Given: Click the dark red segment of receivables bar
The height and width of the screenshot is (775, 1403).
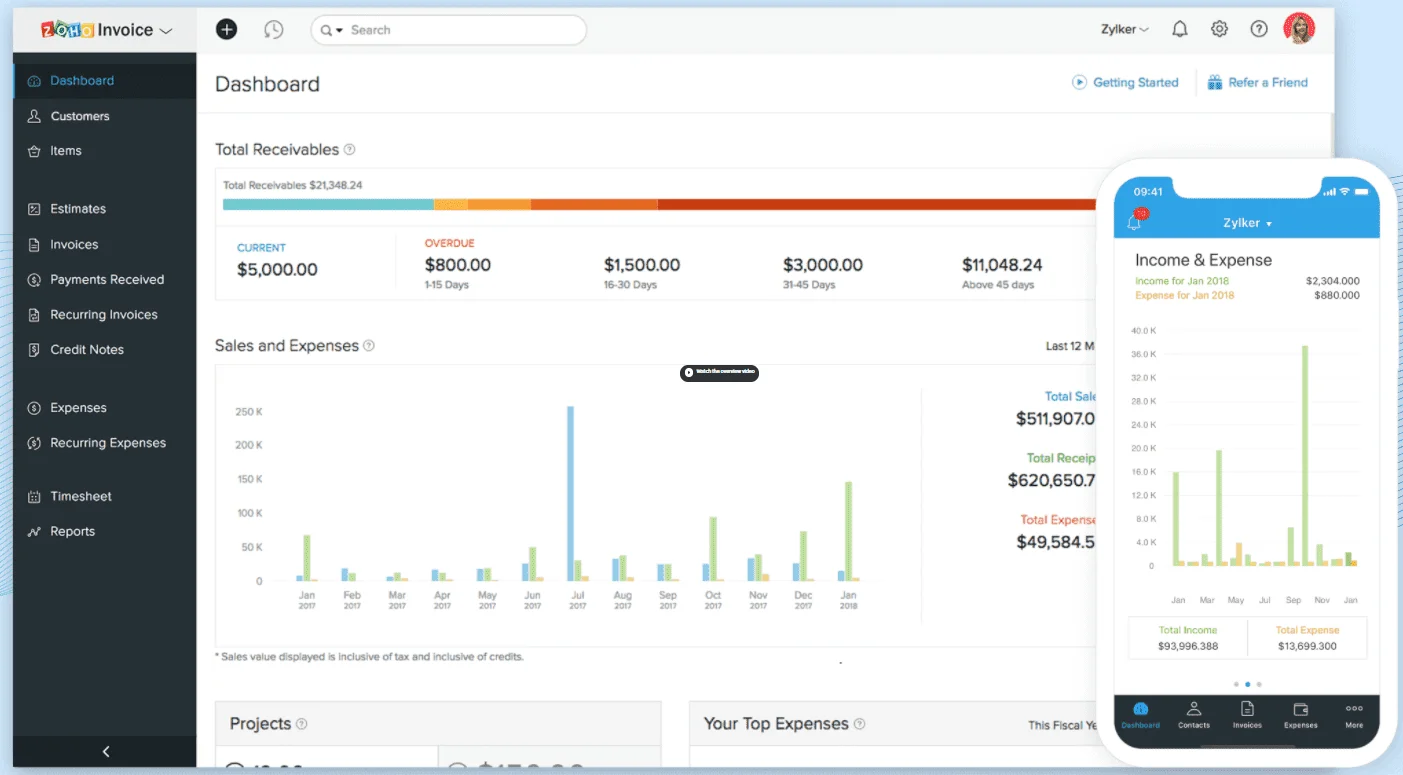Looking at the screenshot, I should click(877, 204).
